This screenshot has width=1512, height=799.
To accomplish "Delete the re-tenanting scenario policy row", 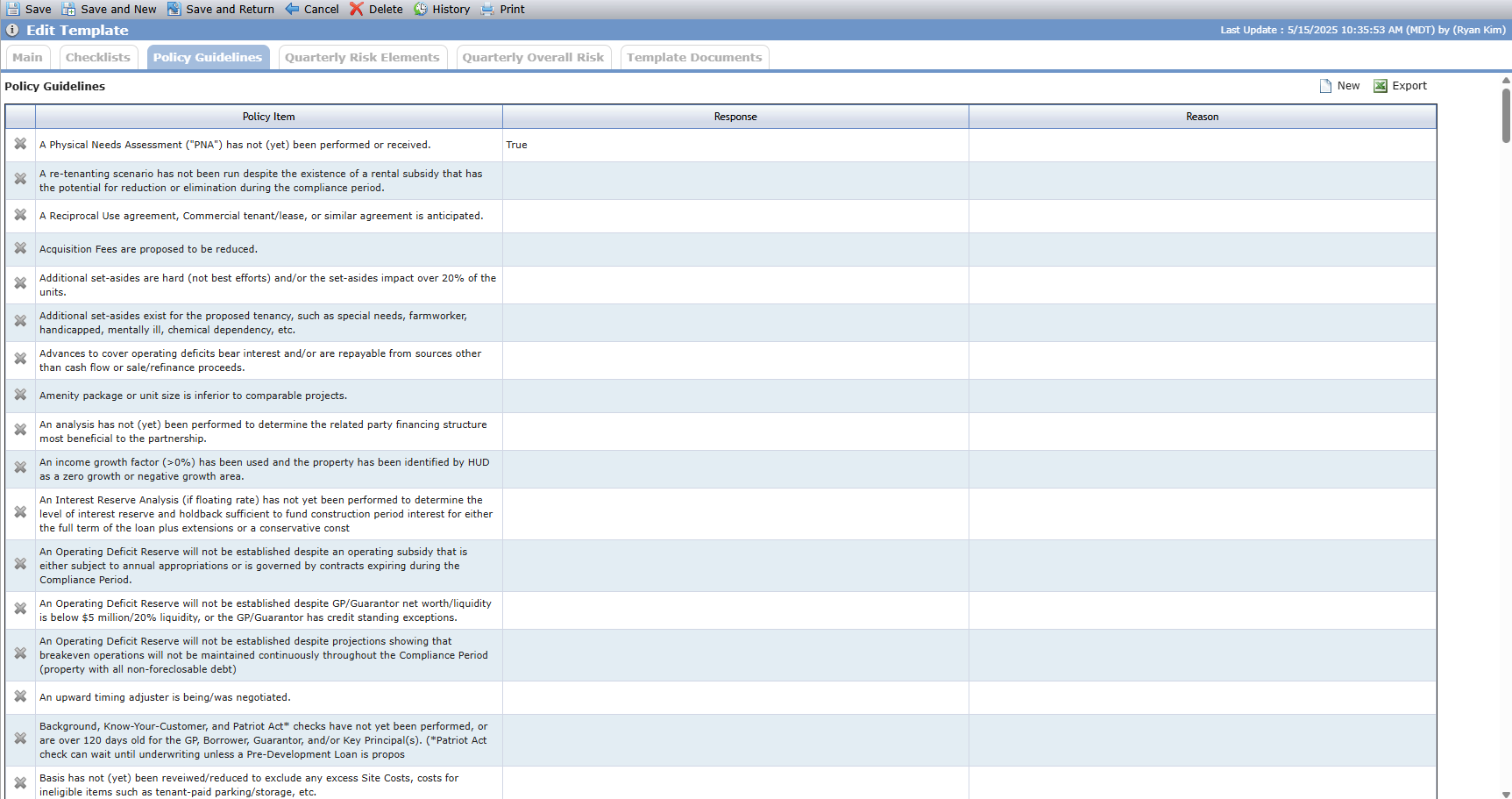I will pos(20,179).
